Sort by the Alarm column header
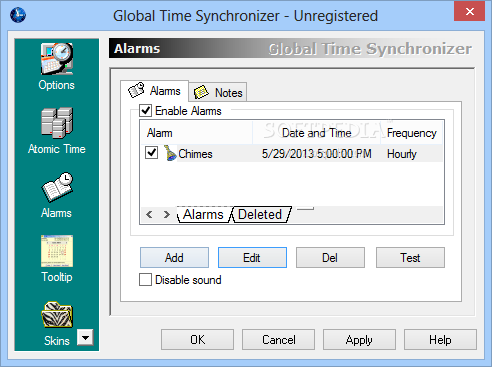The width and height of the screenshot is (492, 367). point(196,133)
